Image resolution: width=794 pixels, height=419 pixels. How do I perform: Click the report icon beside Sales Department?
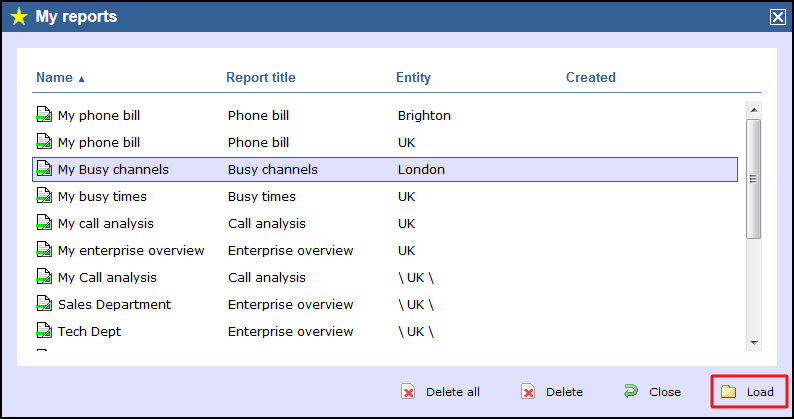pyautogui.click(x=44, y=305)
